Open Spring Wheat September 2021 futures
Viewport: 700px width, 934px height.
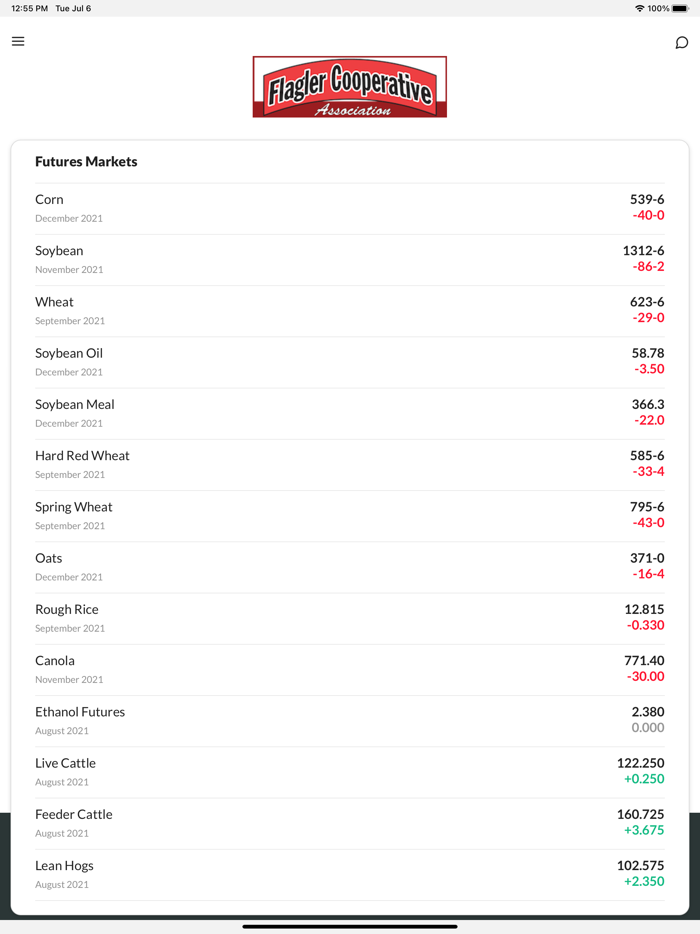[350, 515]
